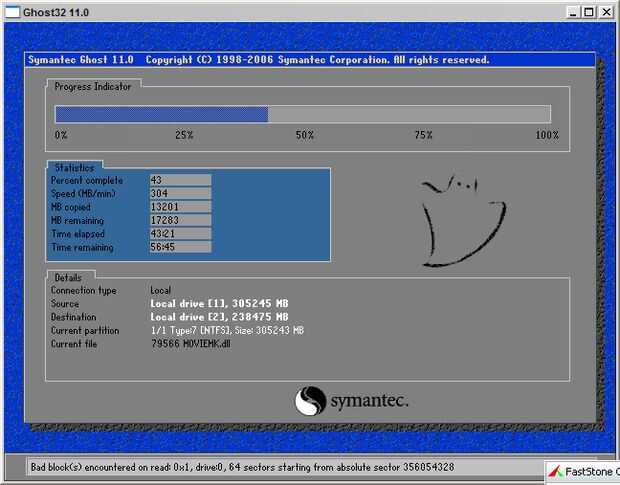
Task: Click the 75% progress label
Action: click(423, 135)
